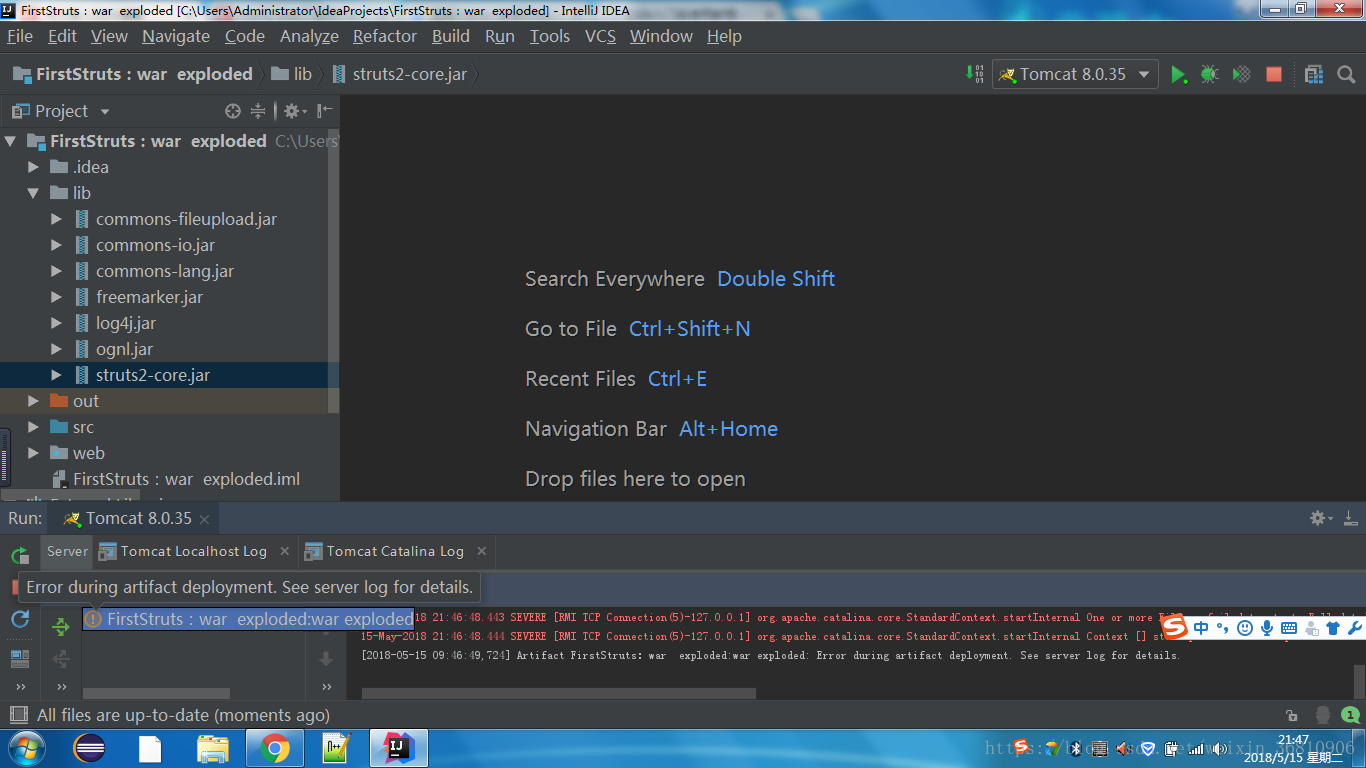Open Eclipse from the taskbar
The image size is (1366, 768).
tap(89, 748)
